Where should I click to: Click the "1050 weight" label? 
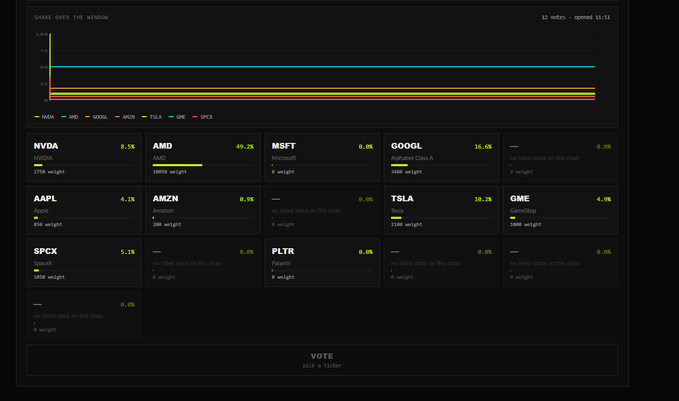tap(49, 277)
